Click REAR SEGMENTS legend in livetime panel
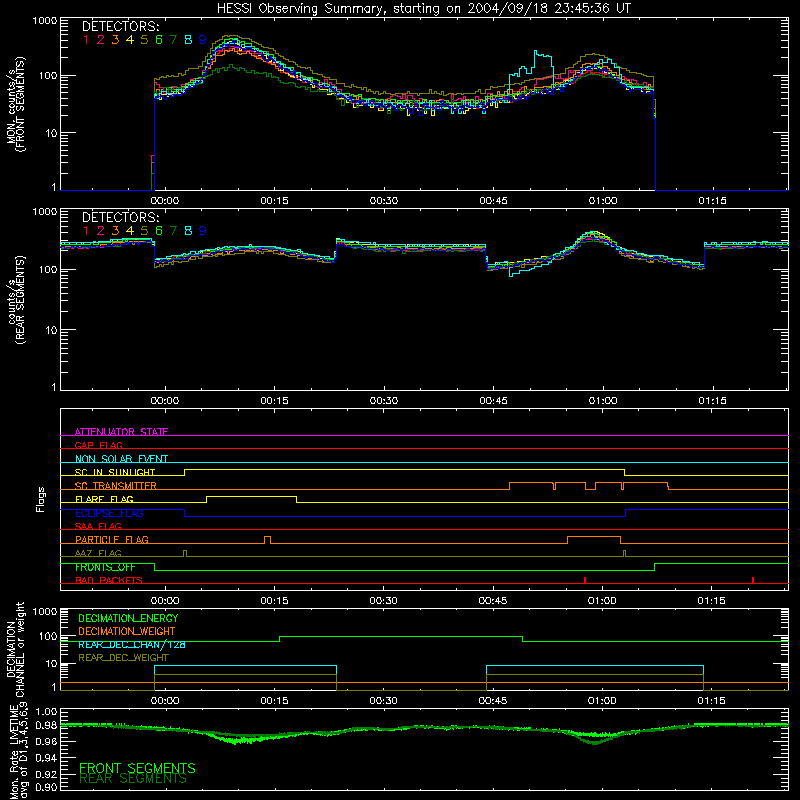Viewport: 800px width, 800px height. pyautogui.click(x=133, y=779)
